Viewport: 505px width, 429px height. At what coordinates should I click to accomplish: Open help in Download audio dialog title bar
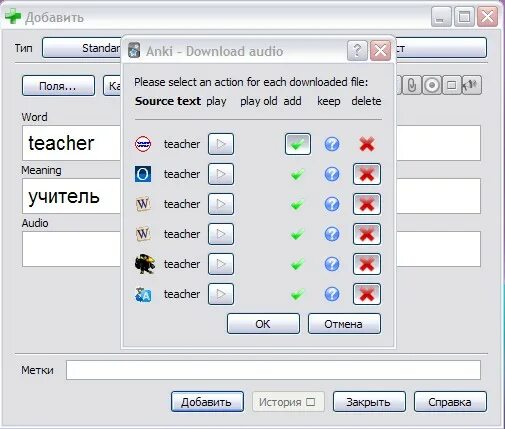[357, 51]
